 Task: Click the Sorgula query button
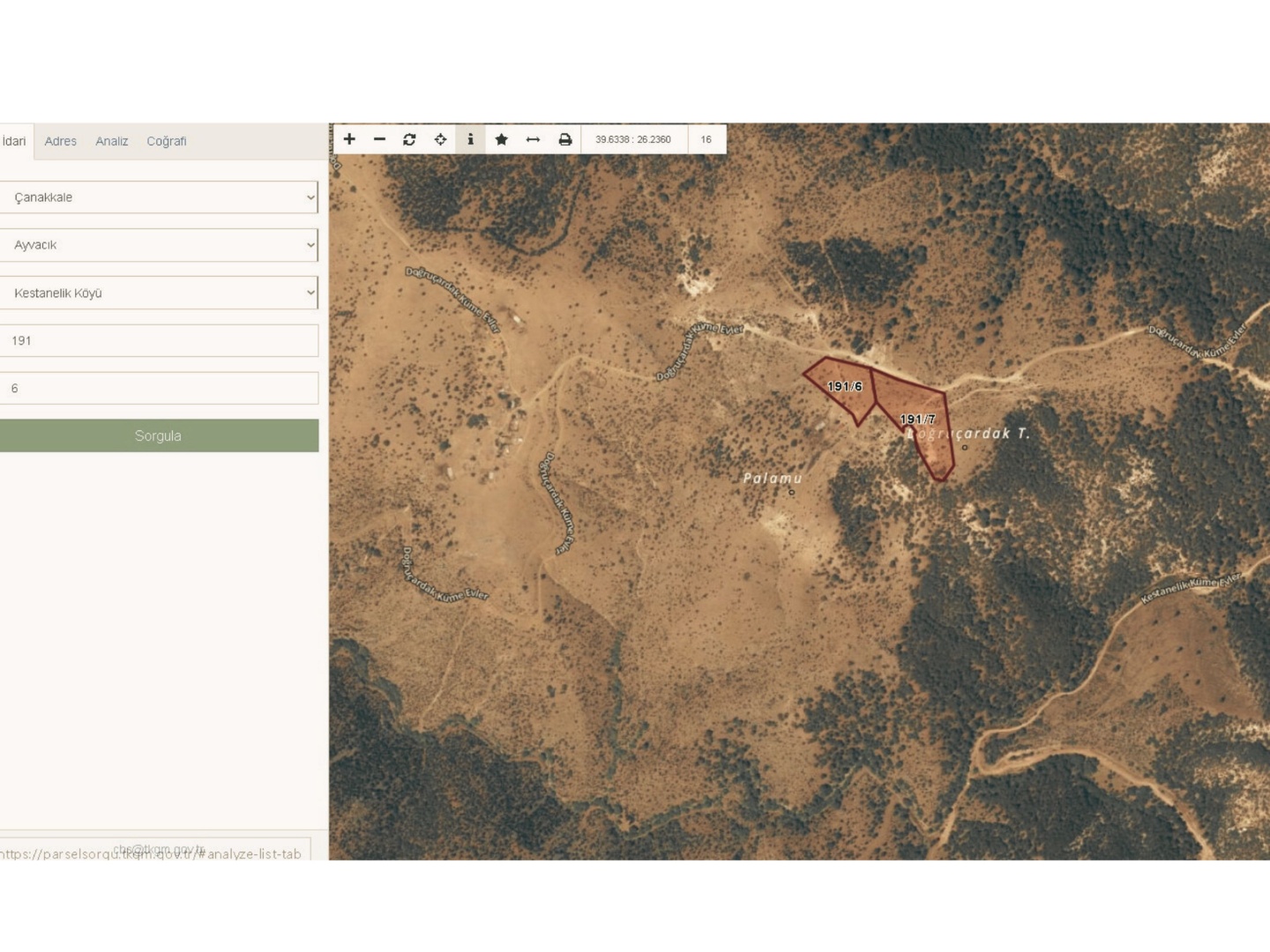tap(159, 435)
